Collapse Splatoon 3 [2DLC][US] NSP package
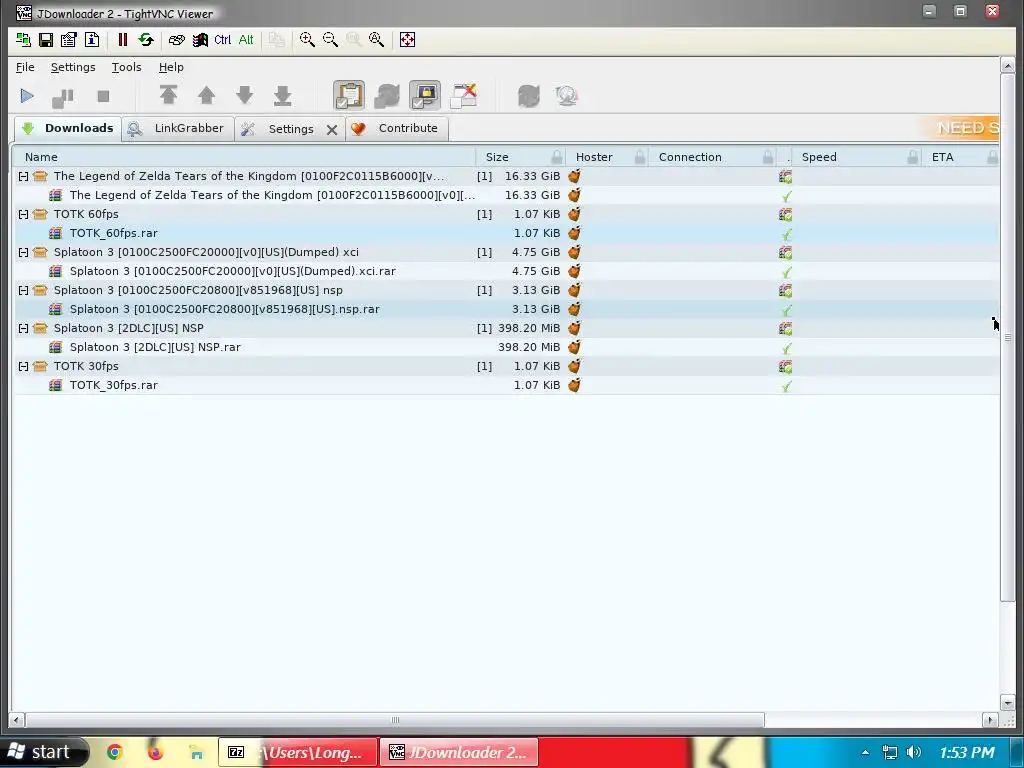 coord(24,328)
